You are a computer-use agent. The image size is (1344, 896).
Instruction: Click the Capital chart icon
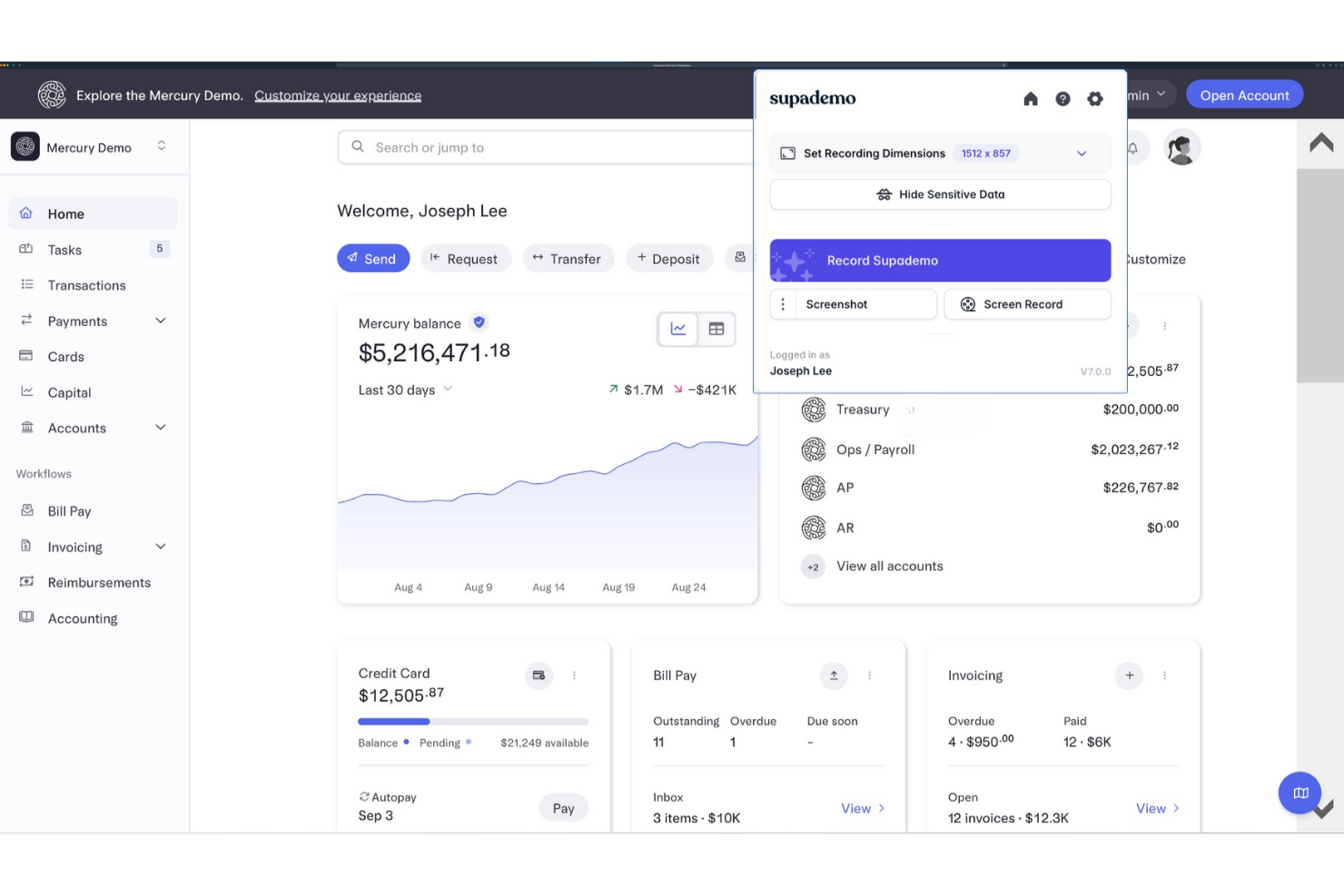pos(26,391)
